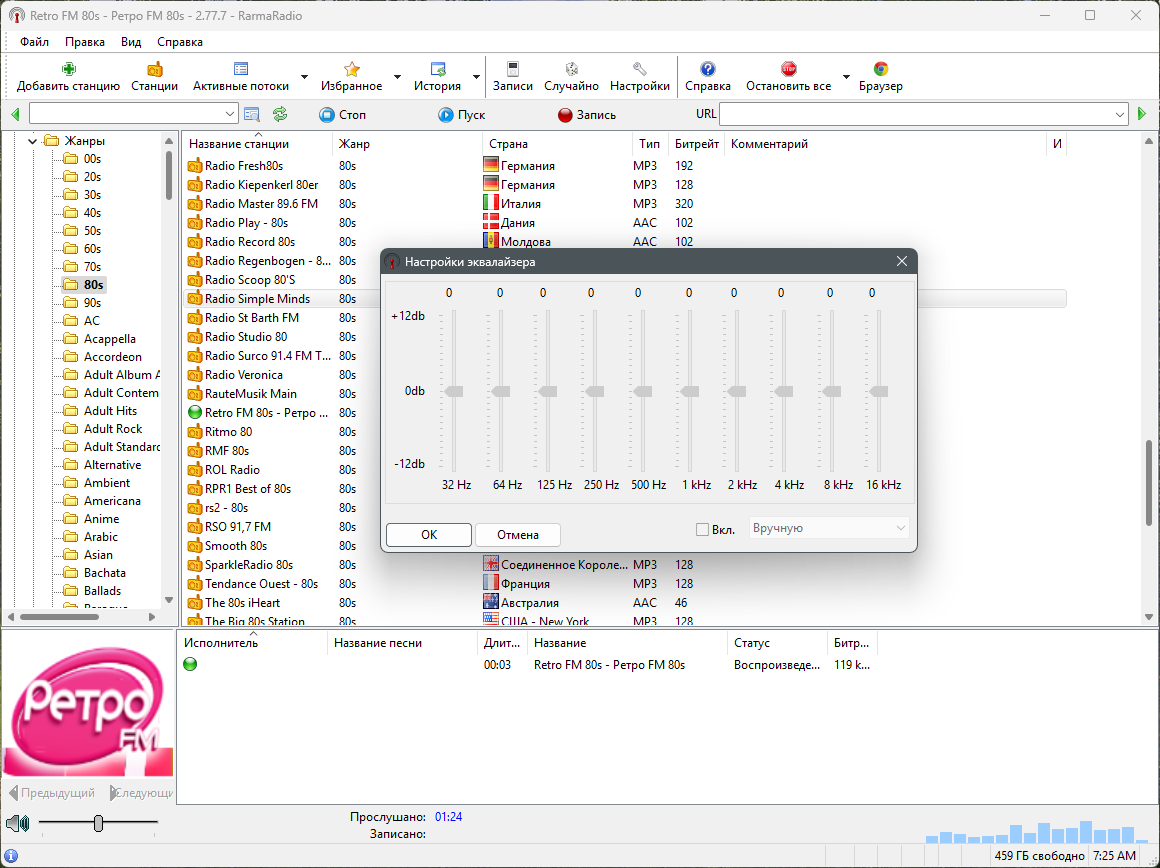Image resolution: width=1160 pixels, height=868 pixels.
Task: Click the Ретро FM station logo
Action: 88,709
